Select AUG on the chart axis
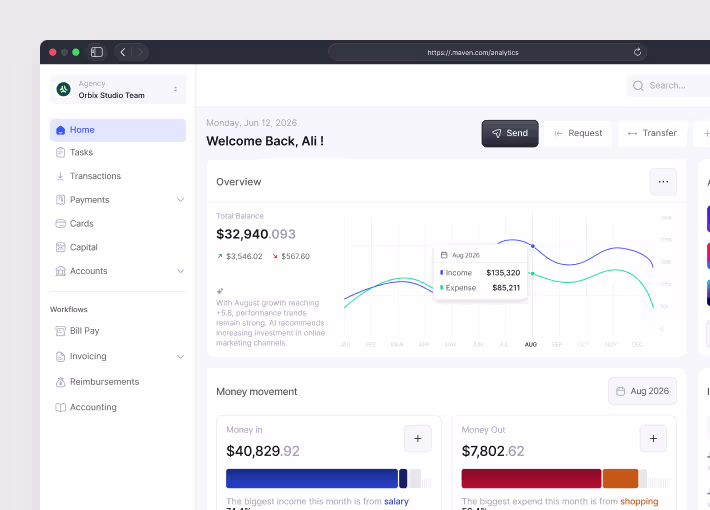The width and height of the screenshot is (710, 510). pyautogui.click(x=531, y=345)
